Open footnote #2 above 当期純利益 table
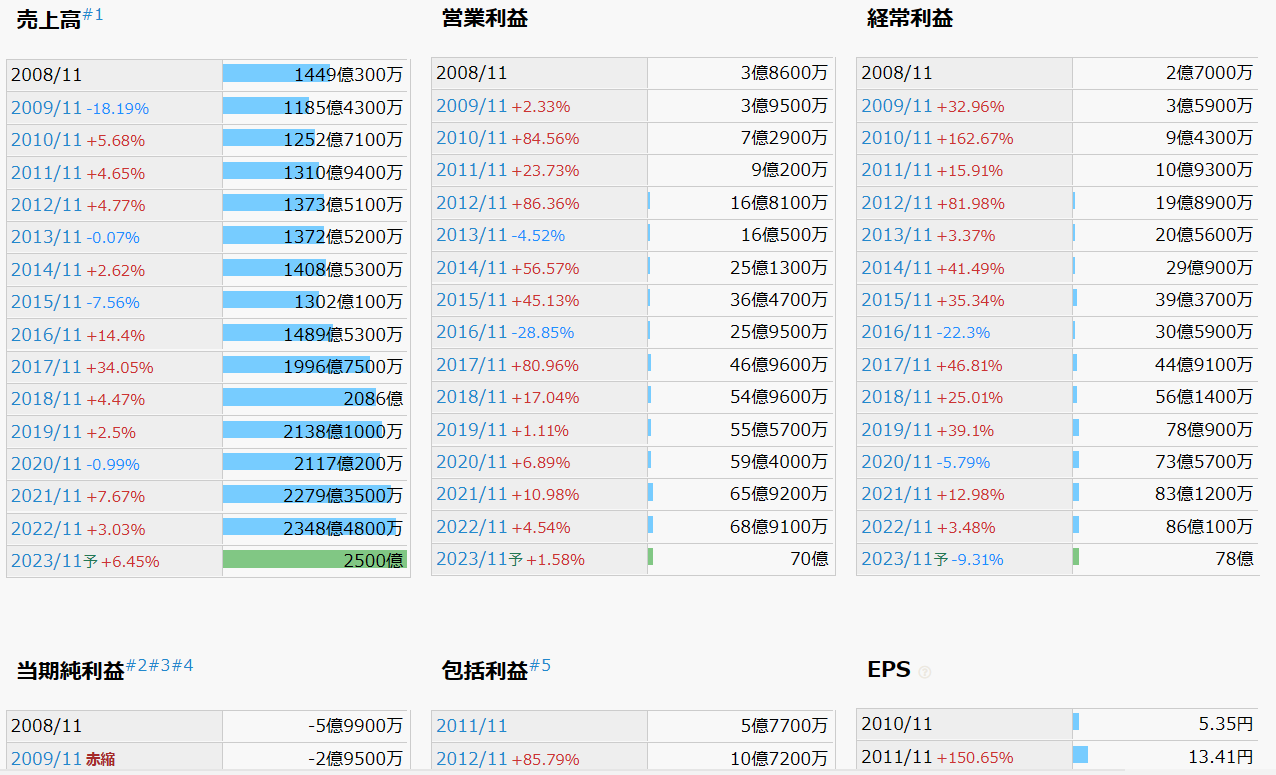This screenshot has height=775, width=1276. (x=134, y=665)
